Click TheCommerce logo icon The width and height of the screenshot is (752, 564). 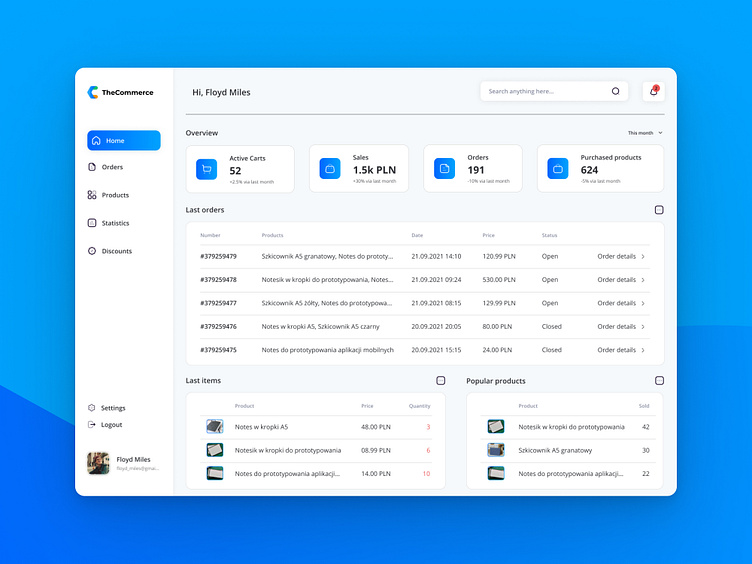point(93,92)
